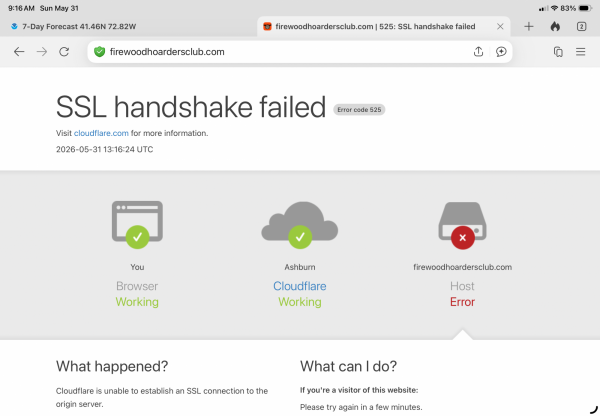Select the firewoodhoardersclub.com SSL handshake tab
Viewport: 600px width, 416px height.
coord(375,26)
